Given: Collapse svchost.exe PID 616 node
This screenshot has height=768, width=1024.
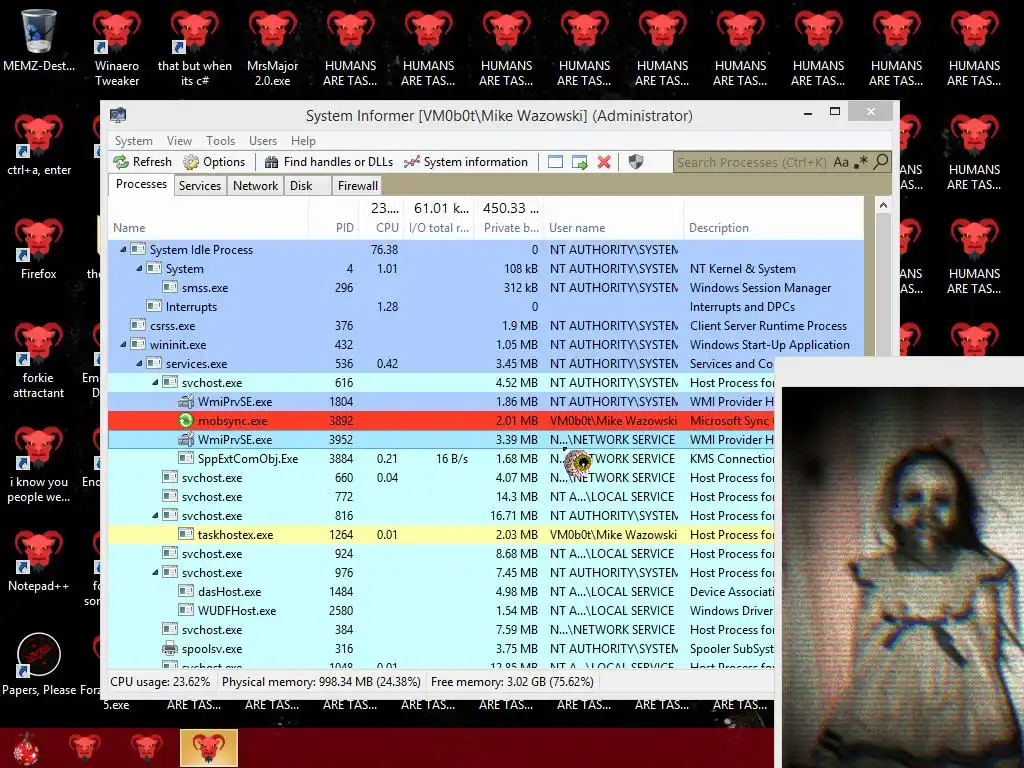Looking at the screenshot, I should pos(155,382).
